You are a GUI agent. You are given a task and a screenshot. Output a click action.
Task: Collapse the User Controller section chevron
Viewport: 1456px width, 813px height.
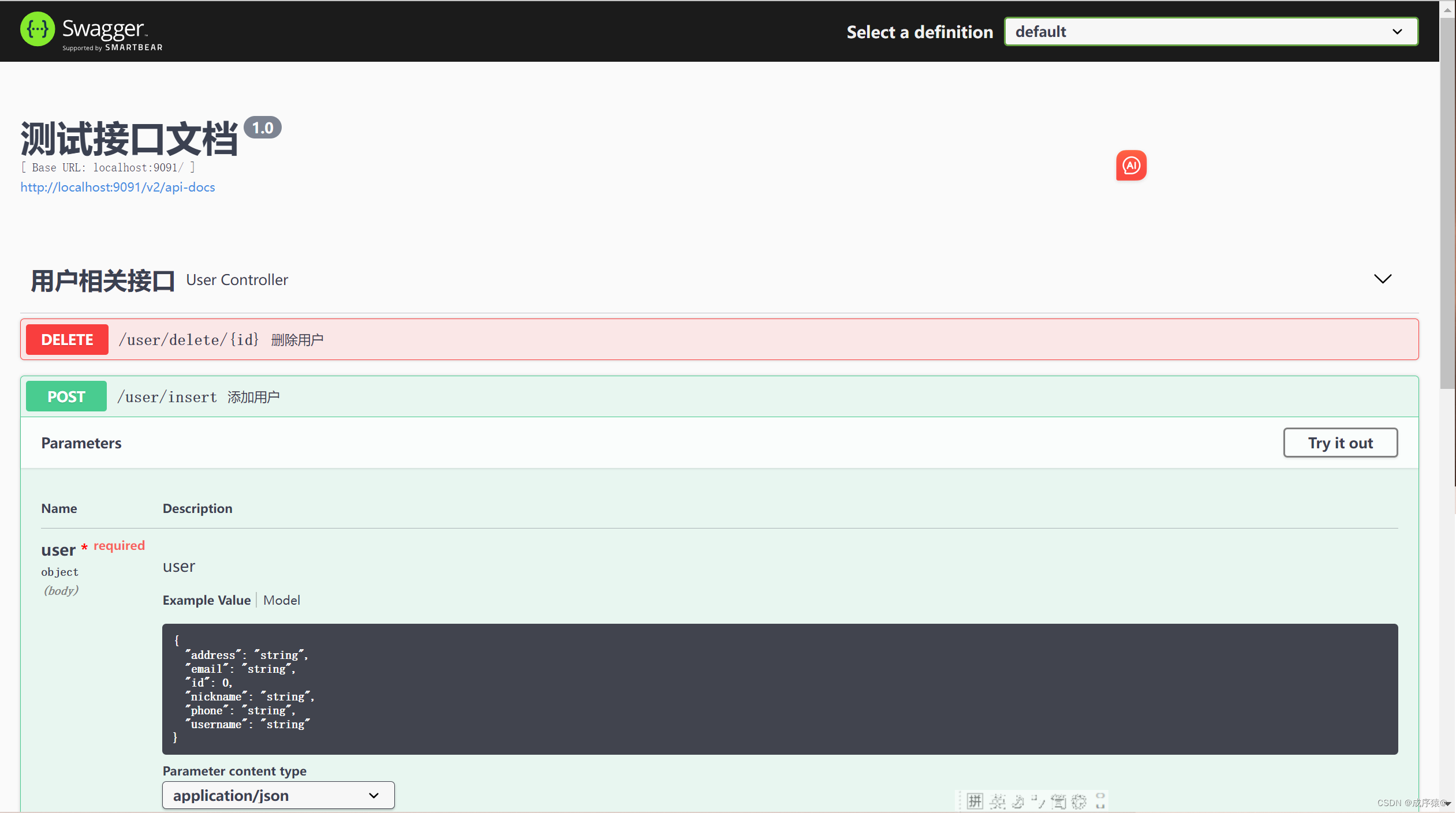click(1382, 279)
